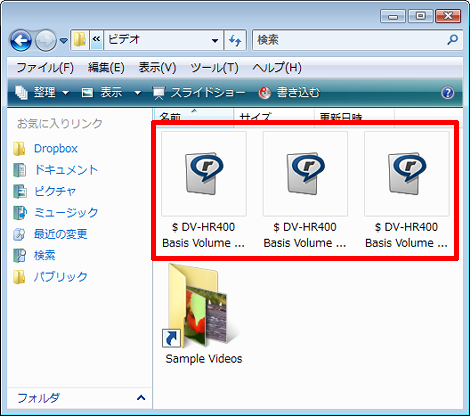470x416 pixels.
Task: Select the last RealPlayer DV-HR400 file icon
Action: 407,173
